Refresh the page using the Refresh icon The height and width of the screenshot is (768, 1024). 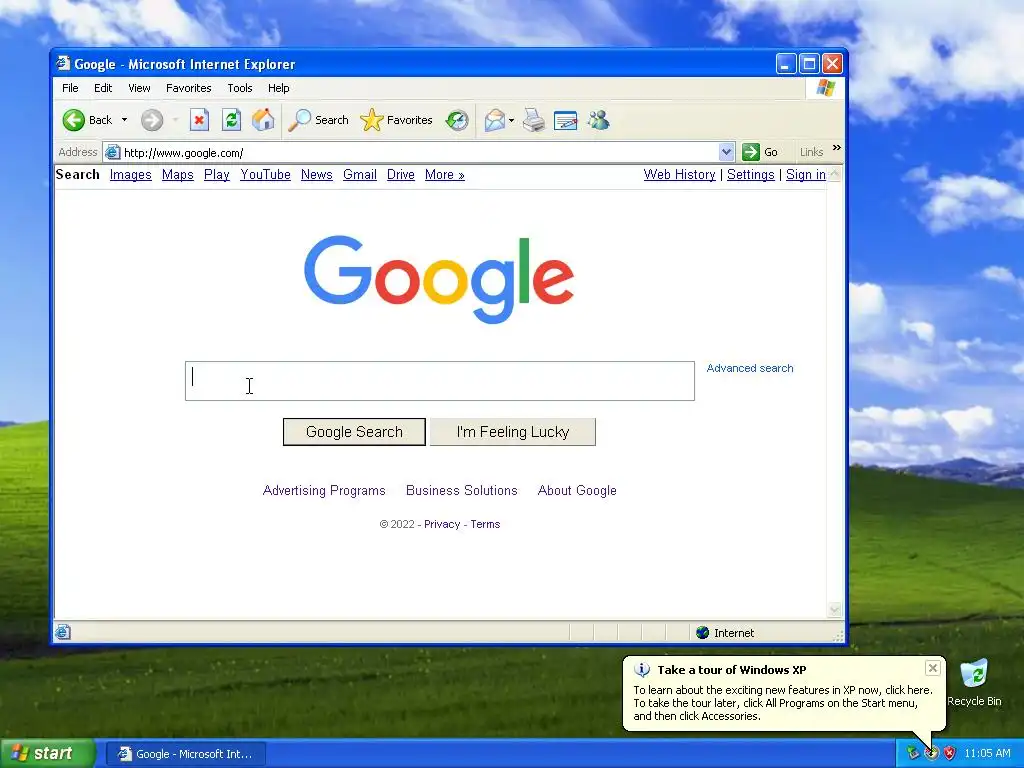tap(231, 120)
